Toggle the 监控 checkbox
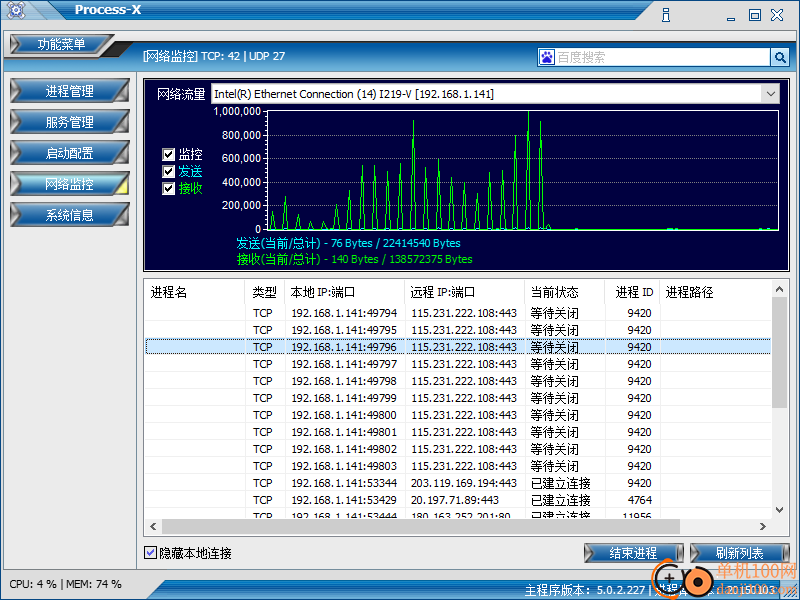The image size is (800, 600). pyautogui.click(x=168, y=154)
